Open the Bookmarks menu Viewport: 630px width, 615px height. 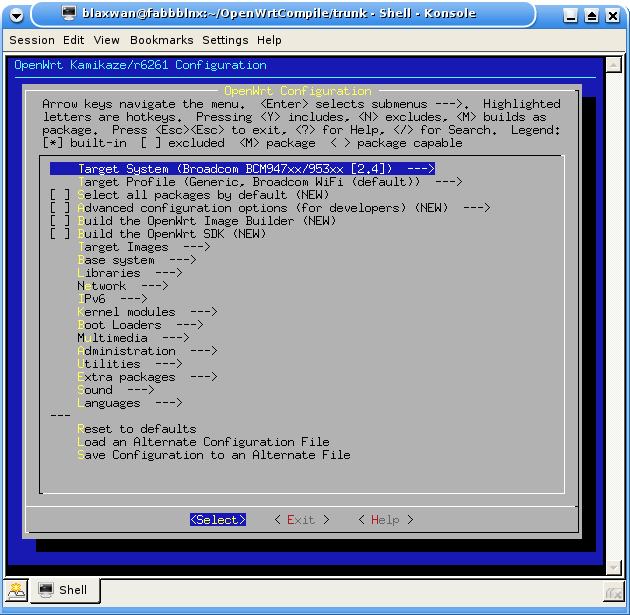(x=162, y=40)
